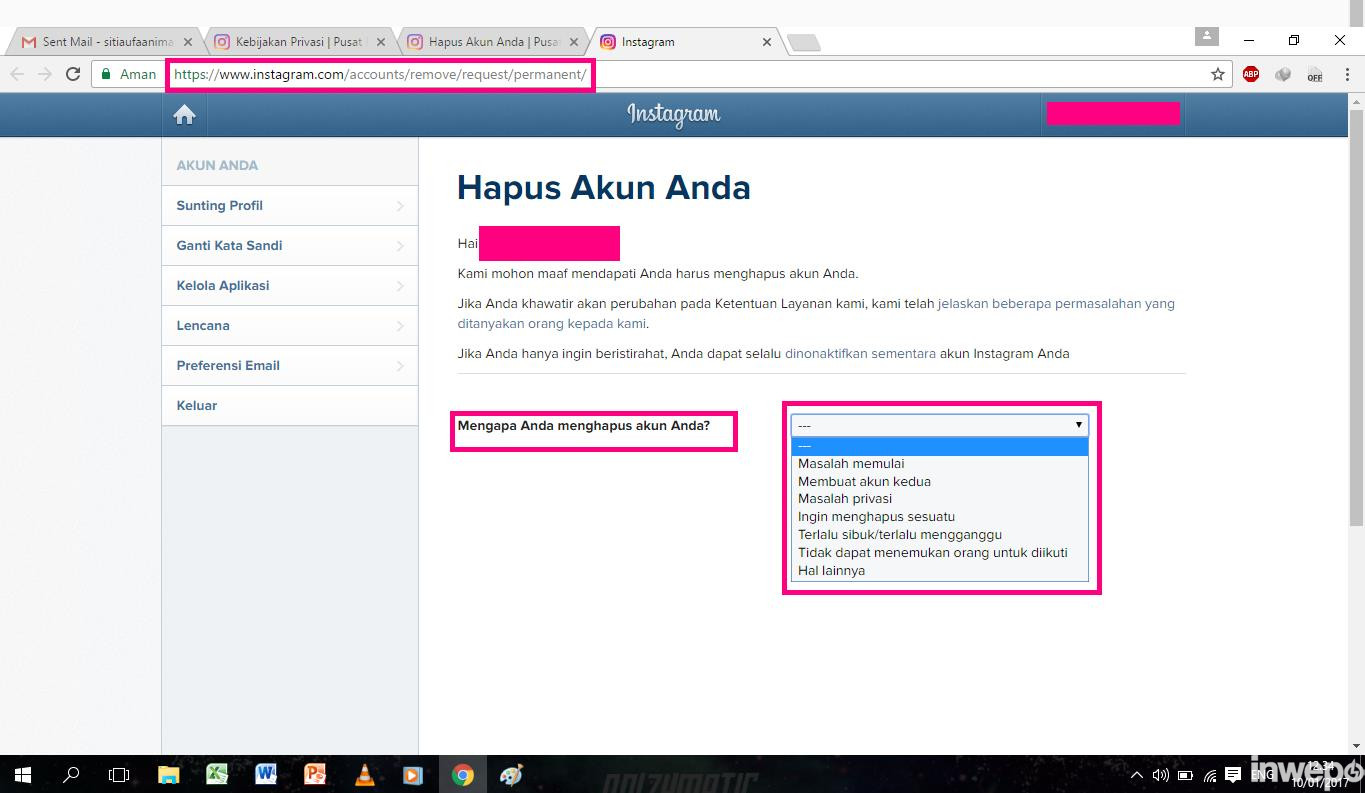The width and height of the screenshot is (1365, 793).
Task: Follow the 'jelaskan beberapa permasalahan' link
Action: 1056,303
